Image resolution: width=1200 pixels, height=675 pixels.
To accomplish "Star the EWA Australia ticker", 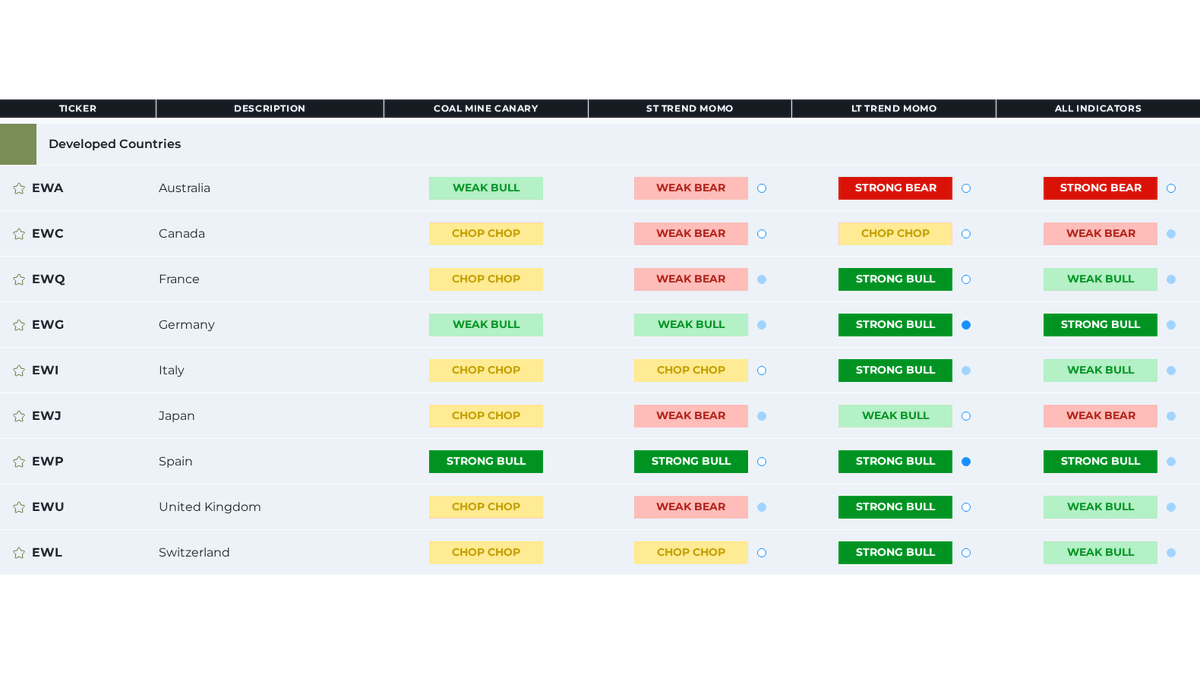I will pyautogui.click(x=18, y=188).
